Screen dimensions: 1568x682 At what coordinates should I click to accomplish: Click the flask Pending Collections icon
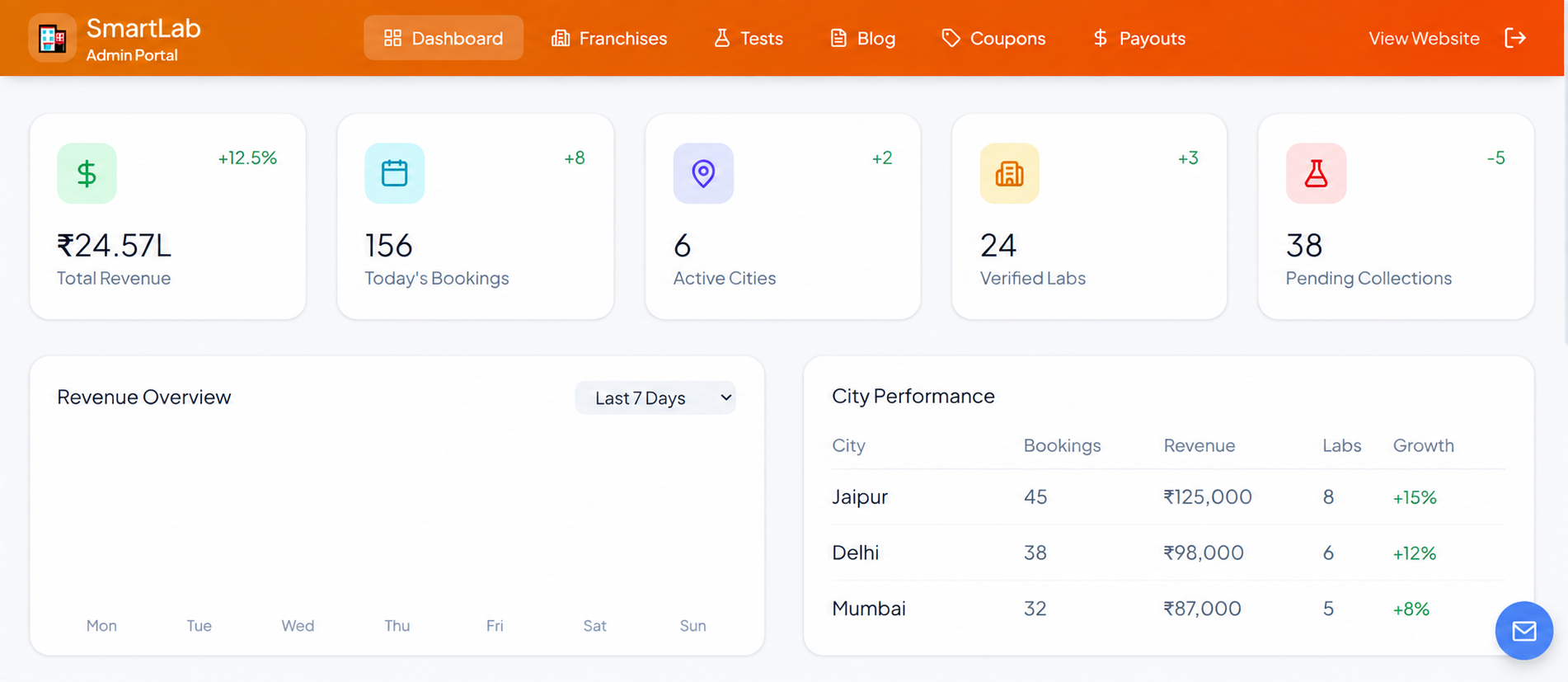(x=1316, y=173)
